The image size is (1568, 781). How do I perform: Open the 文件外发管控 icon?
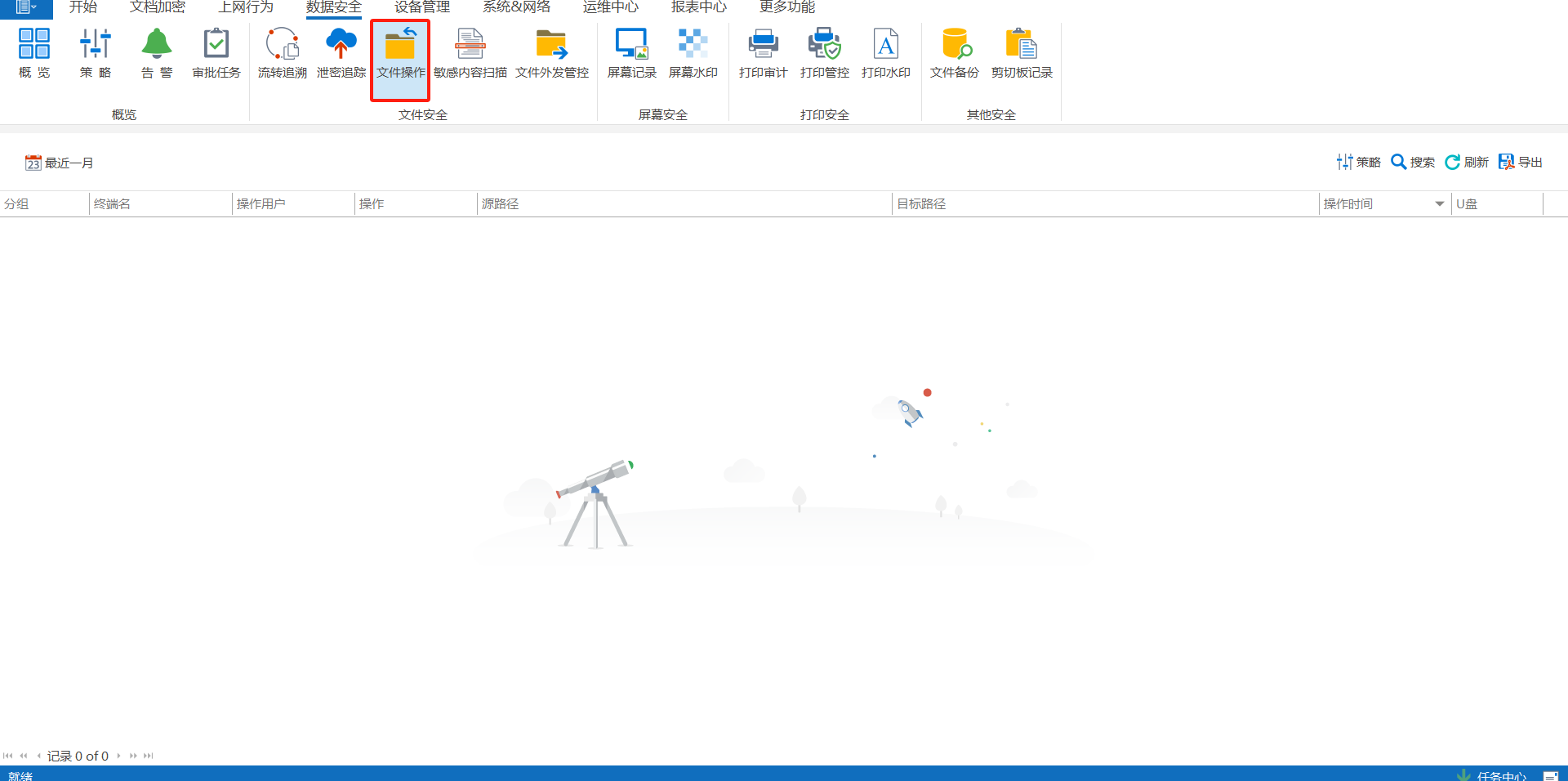[552, 53]
